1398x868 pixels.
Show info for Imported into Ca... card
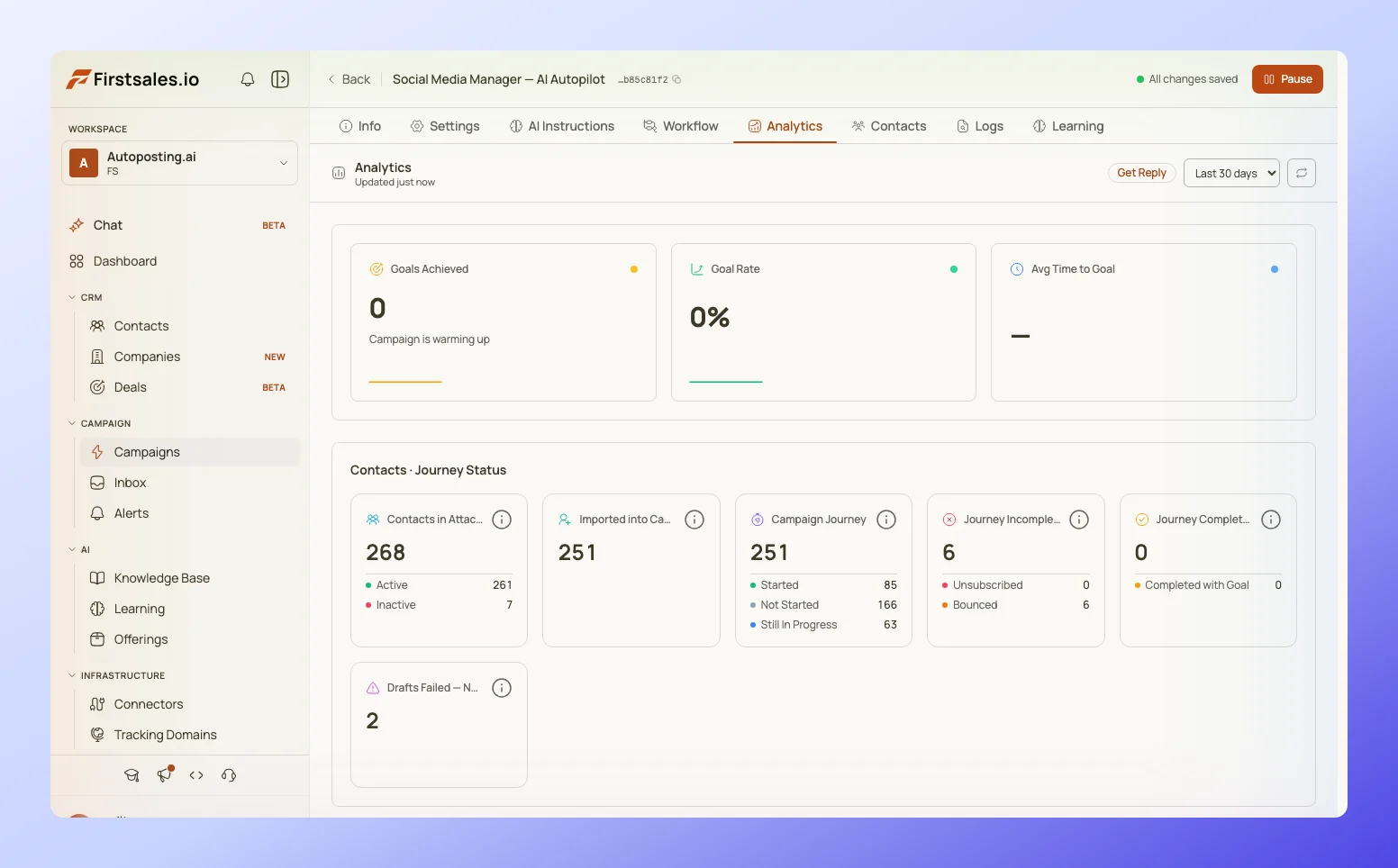tap(694, 520)
